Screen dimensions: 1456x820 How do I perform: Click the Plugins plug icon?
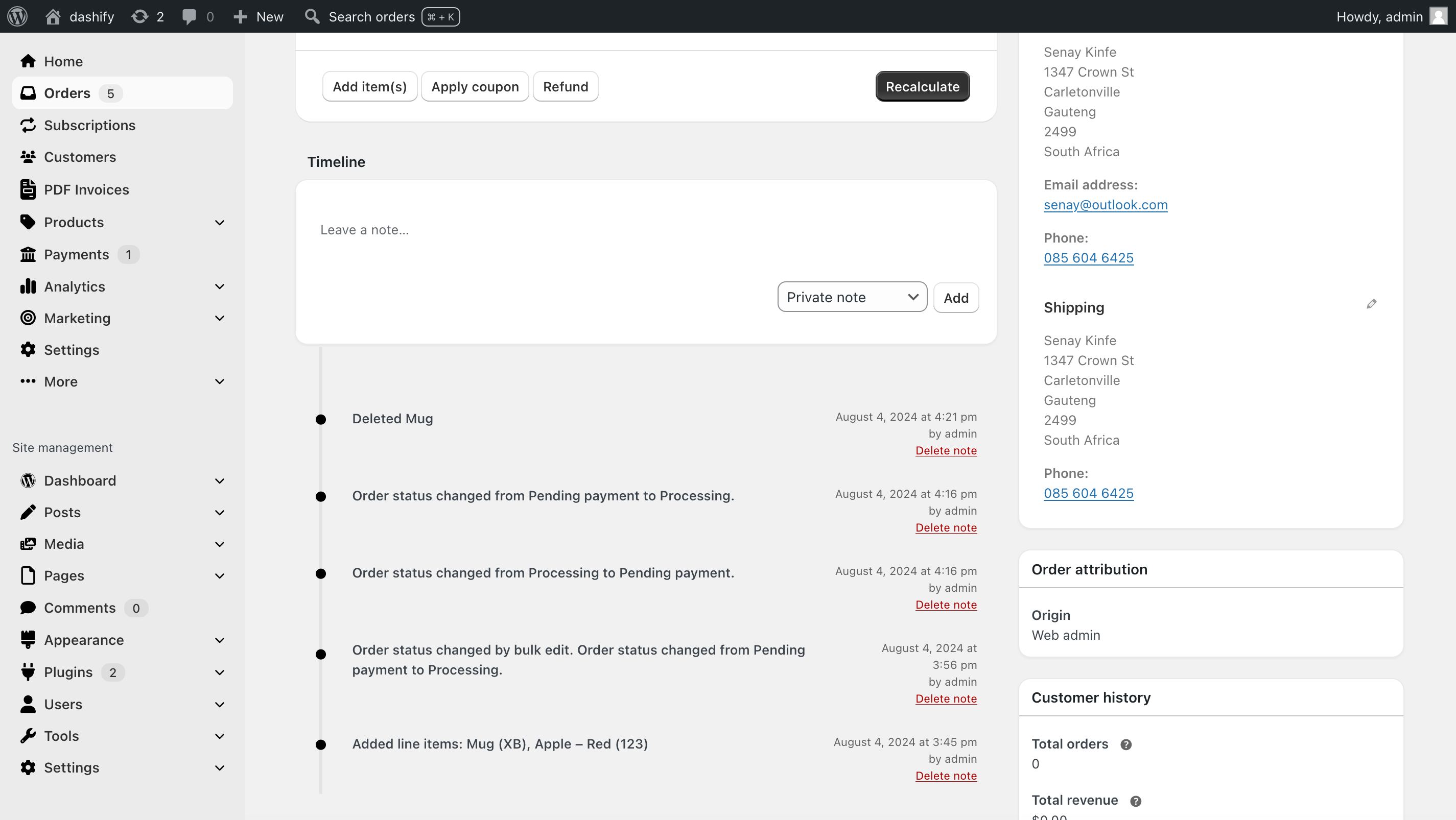click(28, 671)
